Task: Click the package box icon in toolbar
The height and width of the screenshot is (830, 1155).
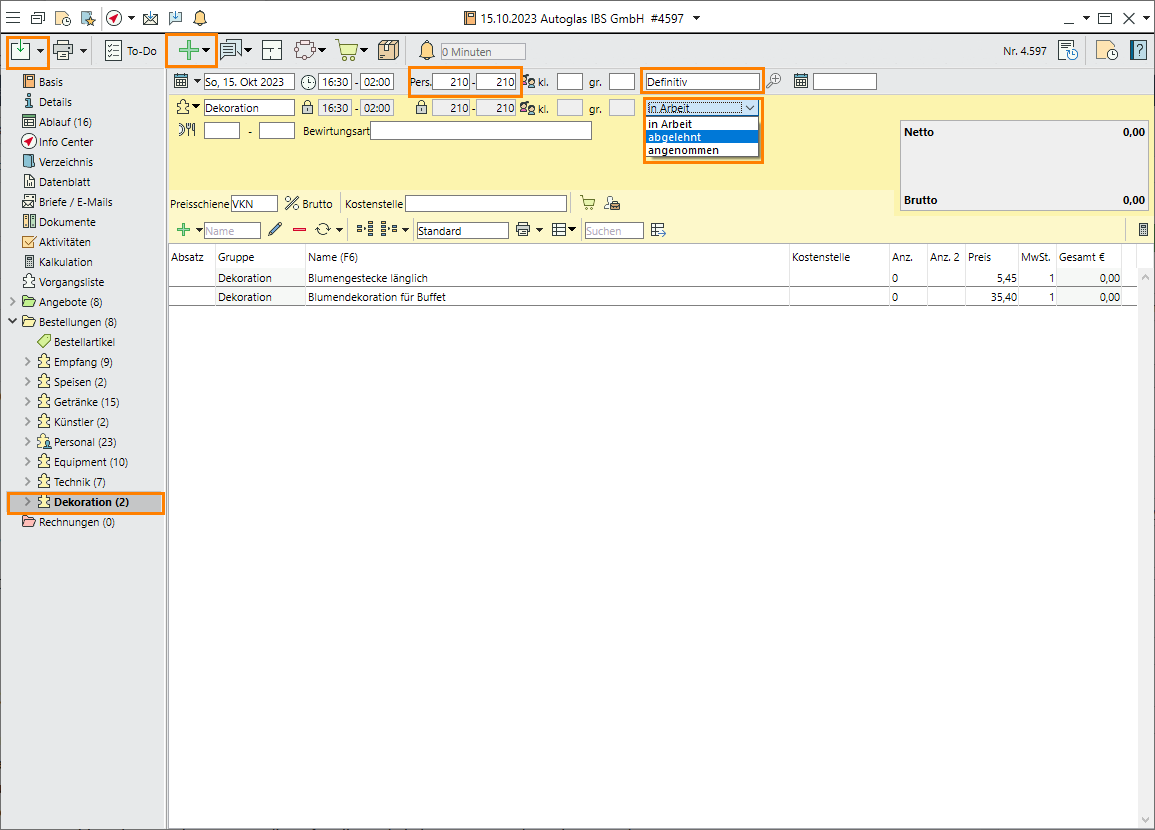Action: [x=389, y=51]
